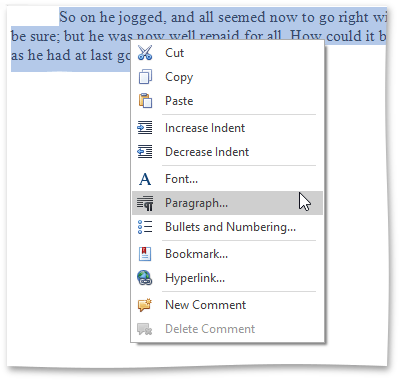Choose the Hyperlink... menu entry
The image size is (402, 383).
coord(227,278)
